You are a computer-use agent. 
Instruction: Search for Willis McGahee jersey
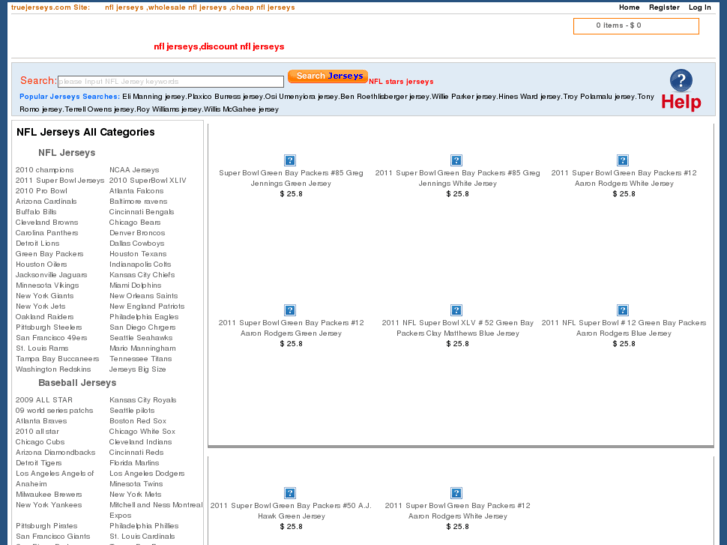pos(241,109)
